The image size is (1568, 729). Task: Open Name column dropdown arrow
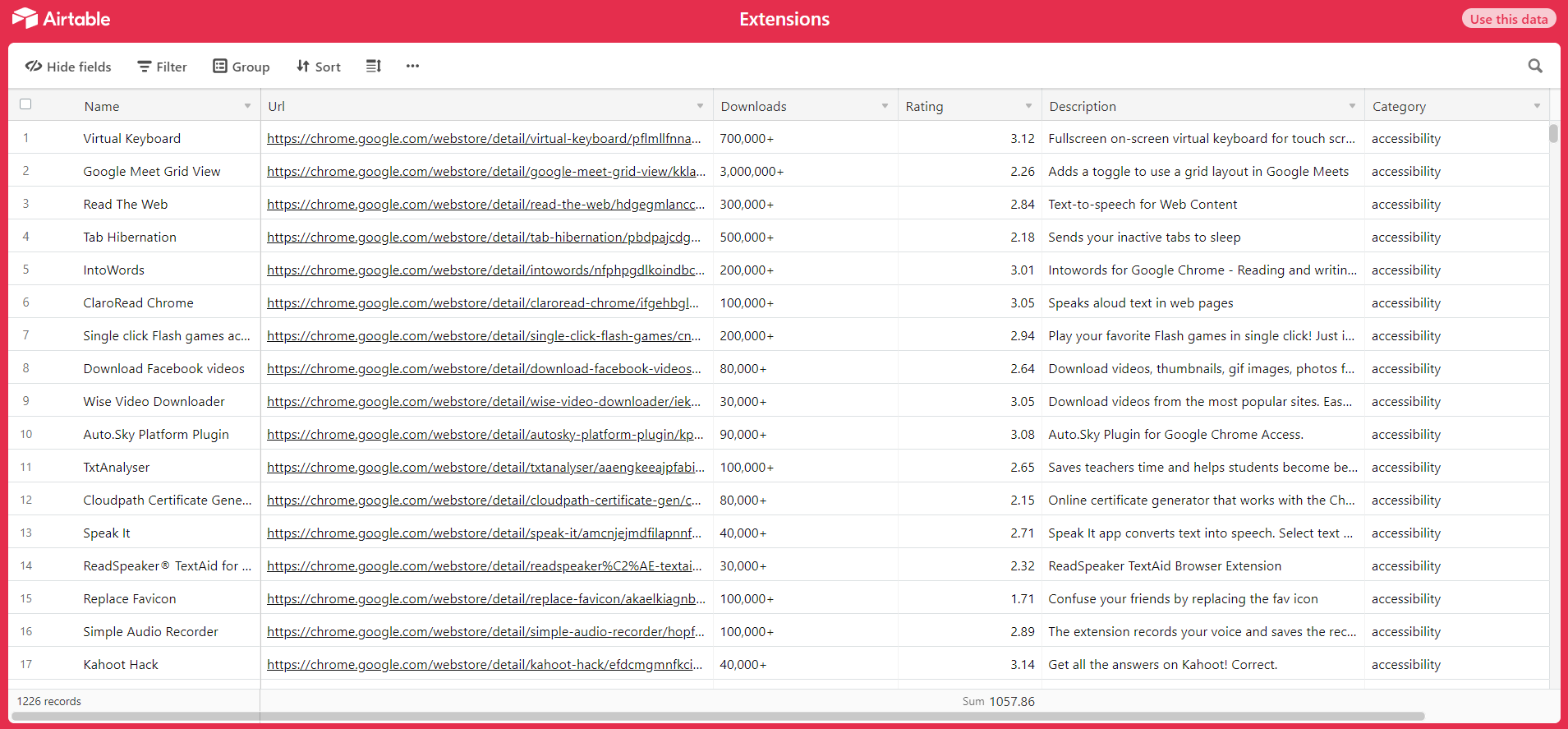click(x=247, y=106)
